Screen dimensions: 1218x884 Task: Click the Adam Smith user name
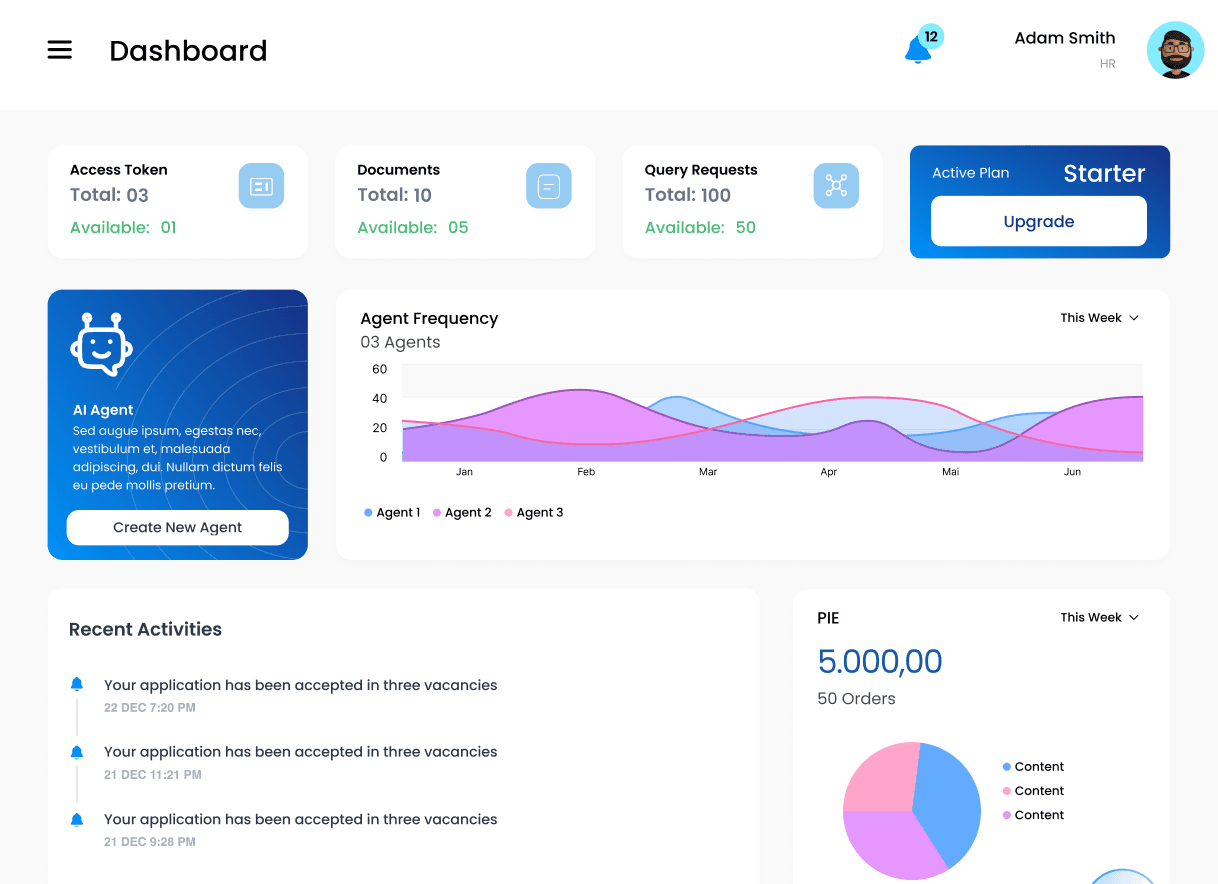tap(1065, 38)
